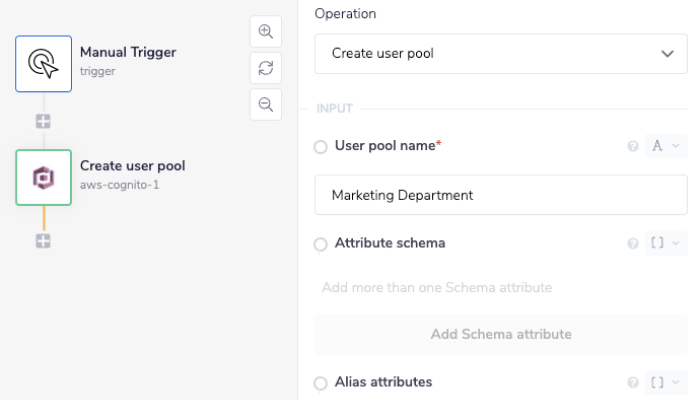This screenshot has height=400, width=700.
Task: Show help tooltip for Attribute schema
Action: point(632,243)
